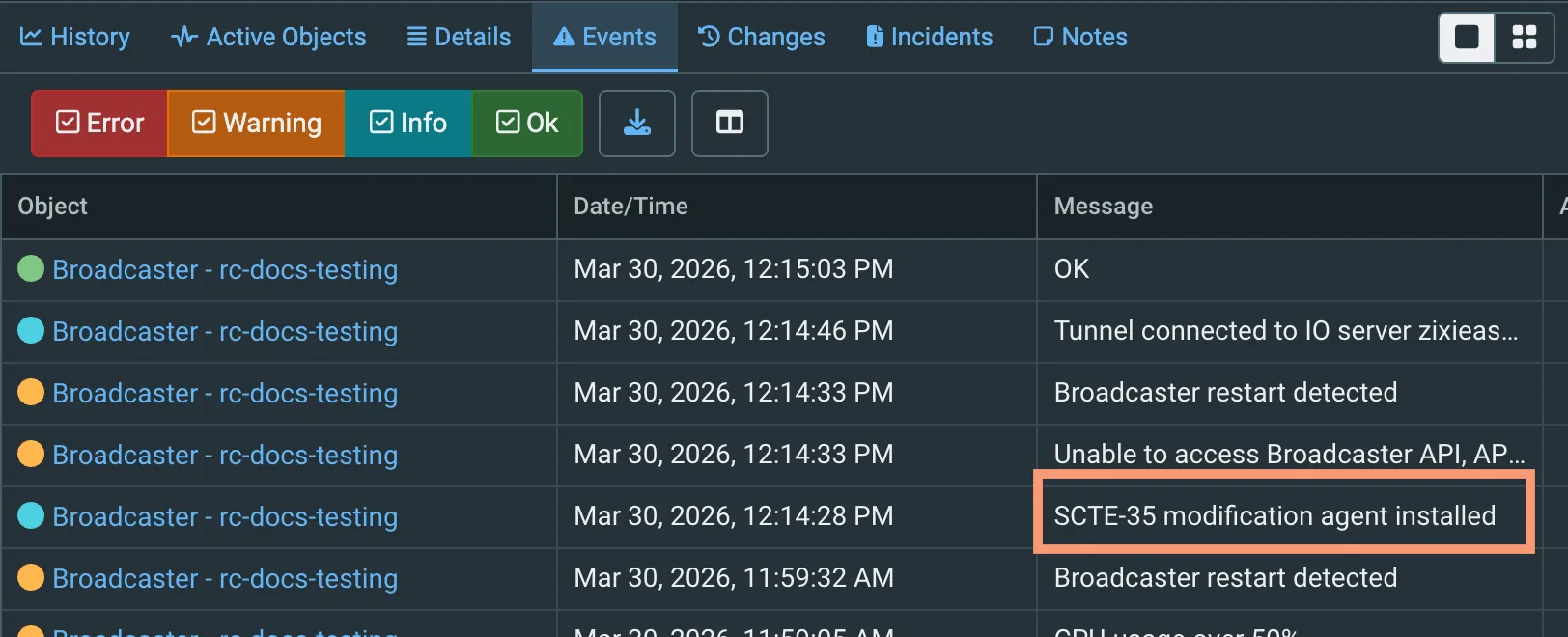Open the Incidents tab
Screen dimensions: 1568x637
[x=929, y=37]
